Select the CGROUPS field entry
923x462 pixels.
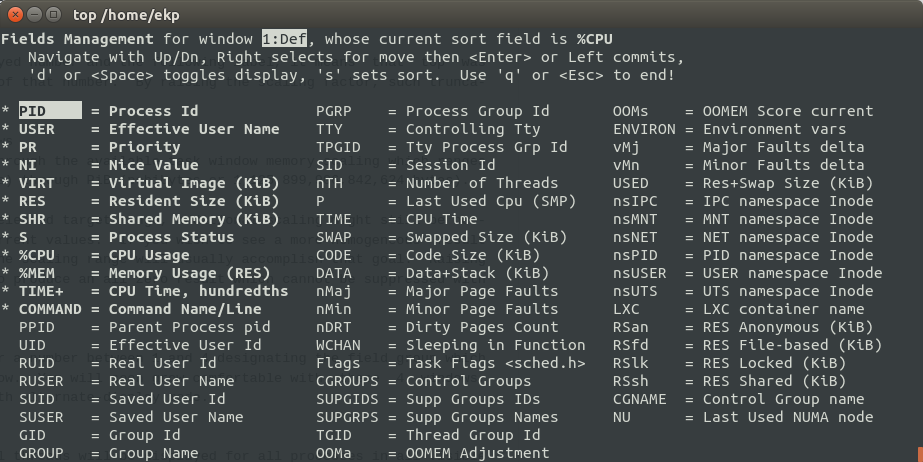[423, 381]
